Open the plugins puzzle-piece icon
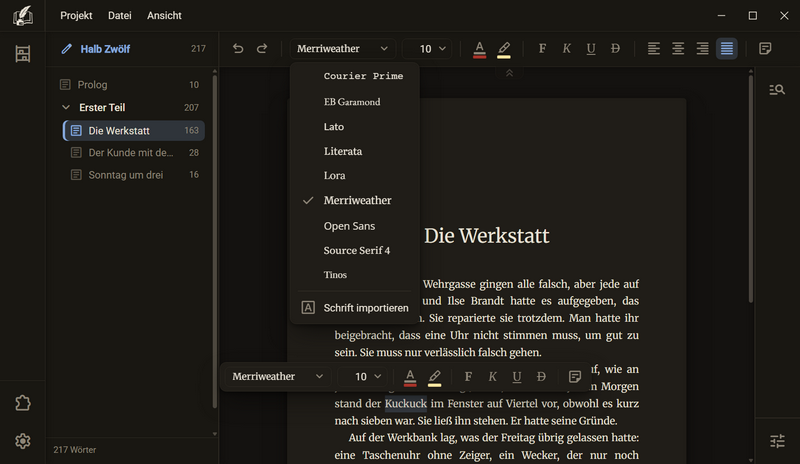The width and height of the screenshot is (800, 464). [x=22, y=403]
